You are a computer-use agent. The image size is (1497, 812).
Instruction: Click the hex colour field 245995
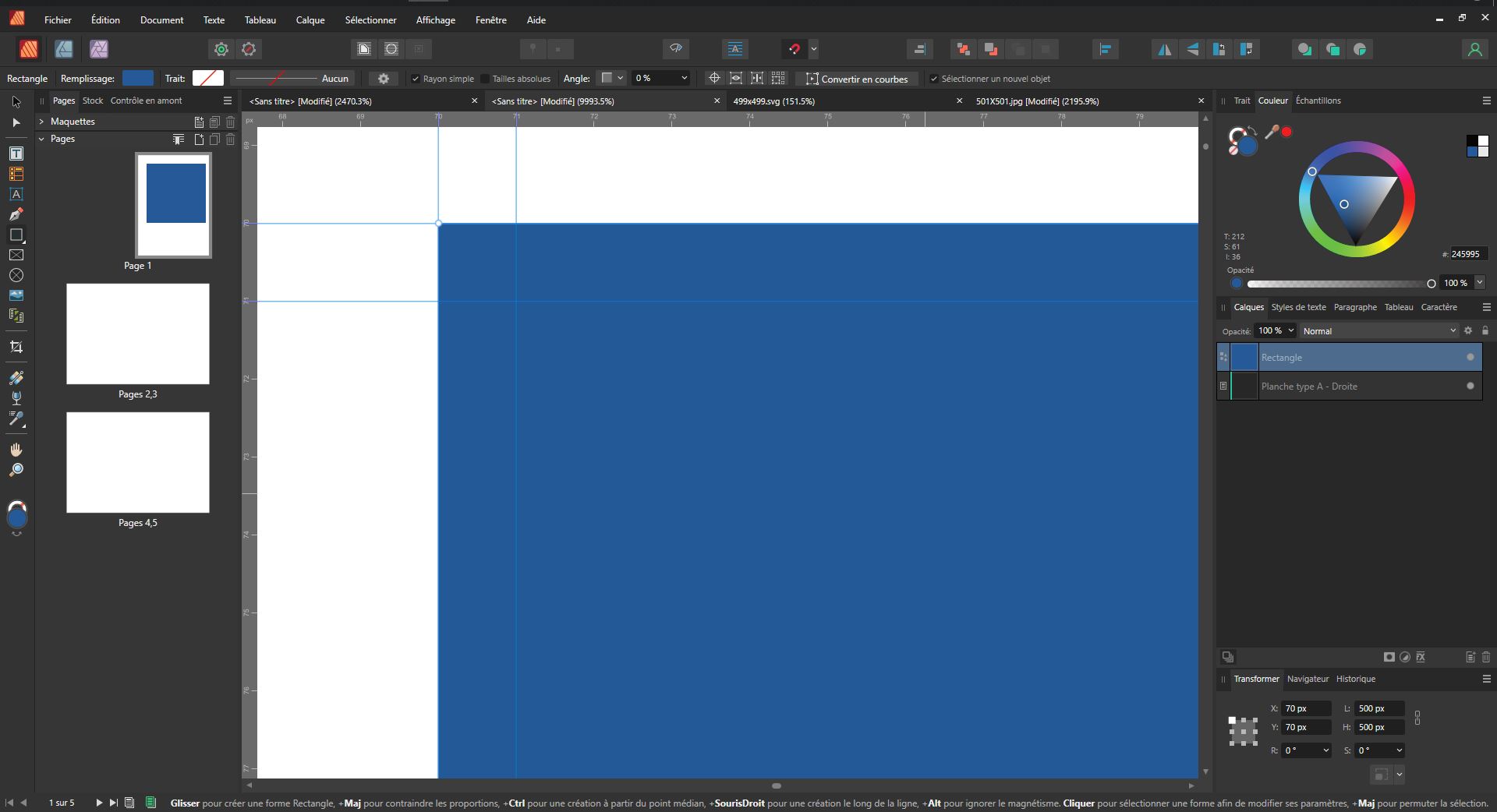point(1469,254)
